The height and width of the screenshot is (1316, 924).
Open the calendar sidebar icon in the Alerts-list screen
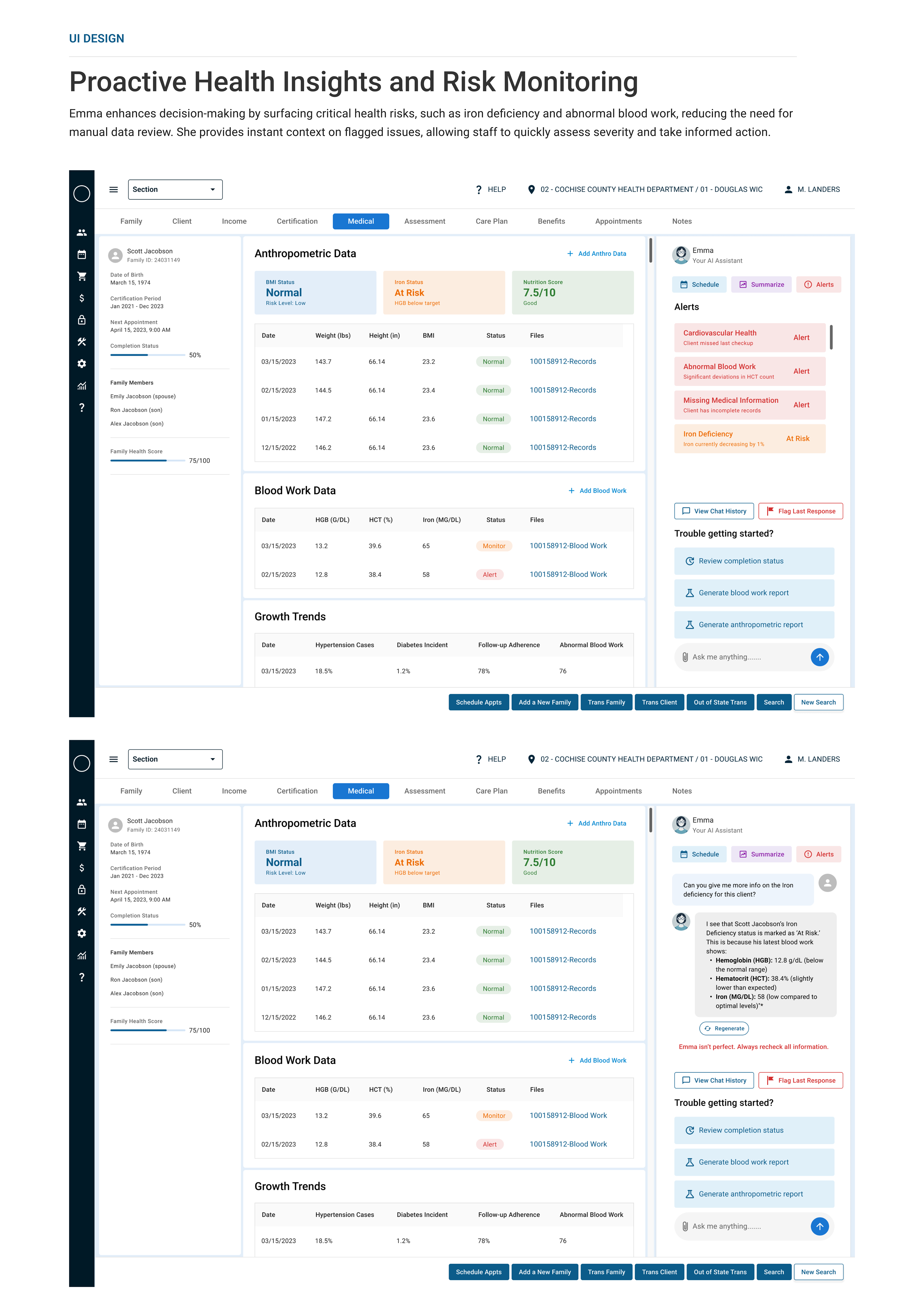coord(81,254)
